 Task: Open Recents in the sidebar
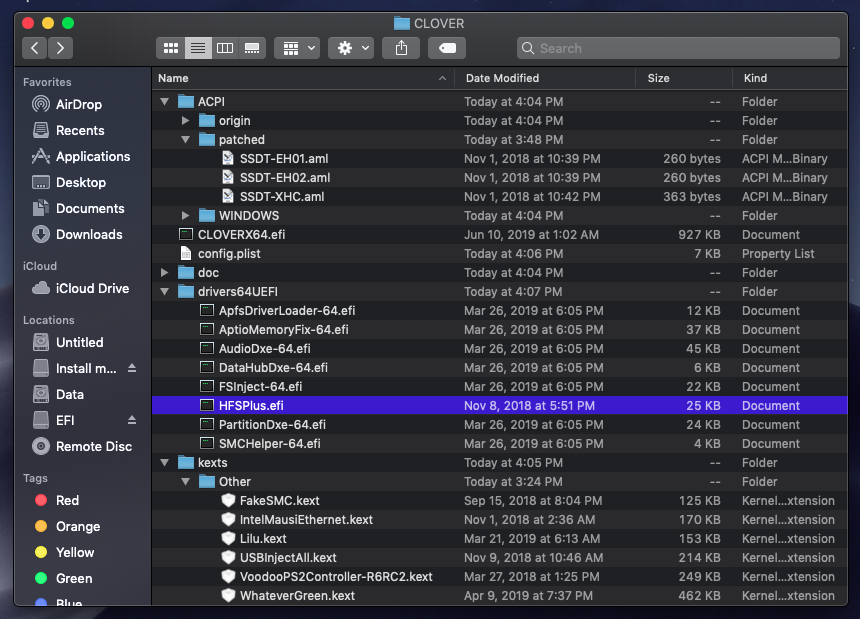click(80, 130)
